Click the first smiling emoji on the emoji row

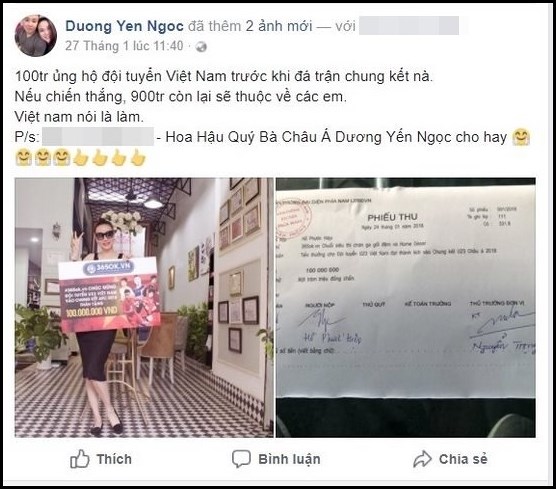[x=23, y=158]
